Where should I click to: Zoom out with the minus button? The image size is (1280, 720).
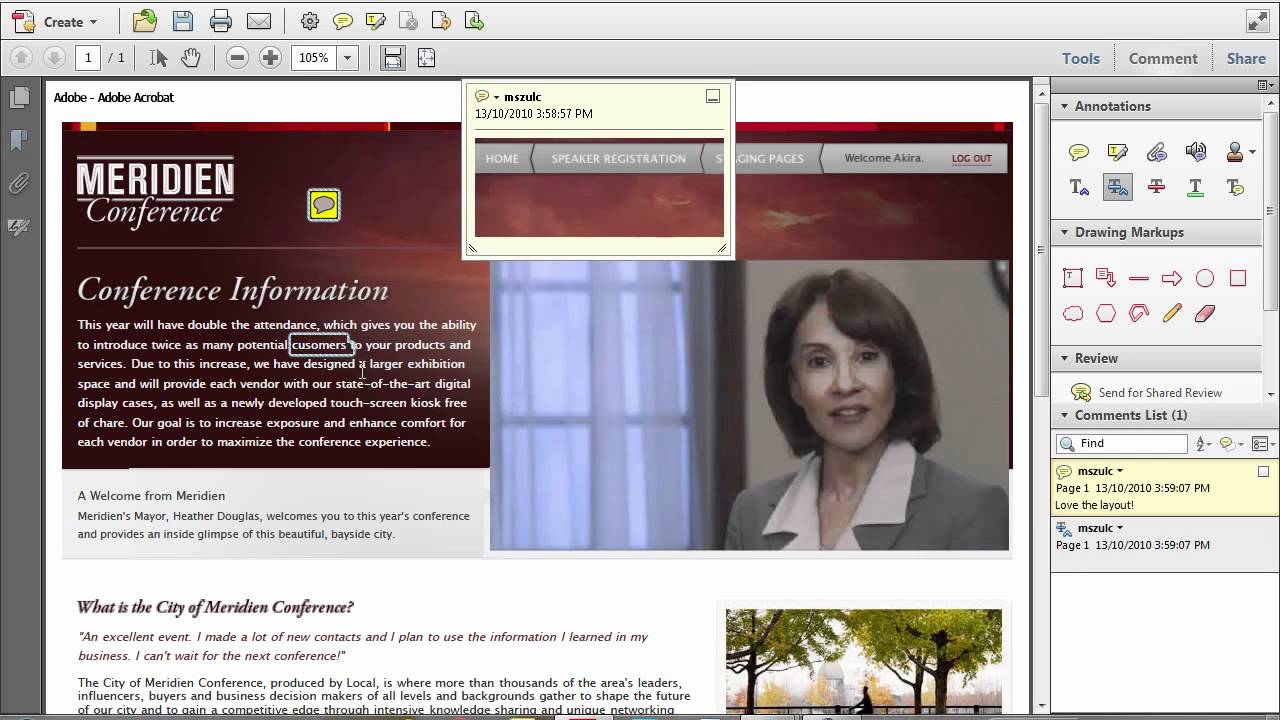(x=237, y=58)
